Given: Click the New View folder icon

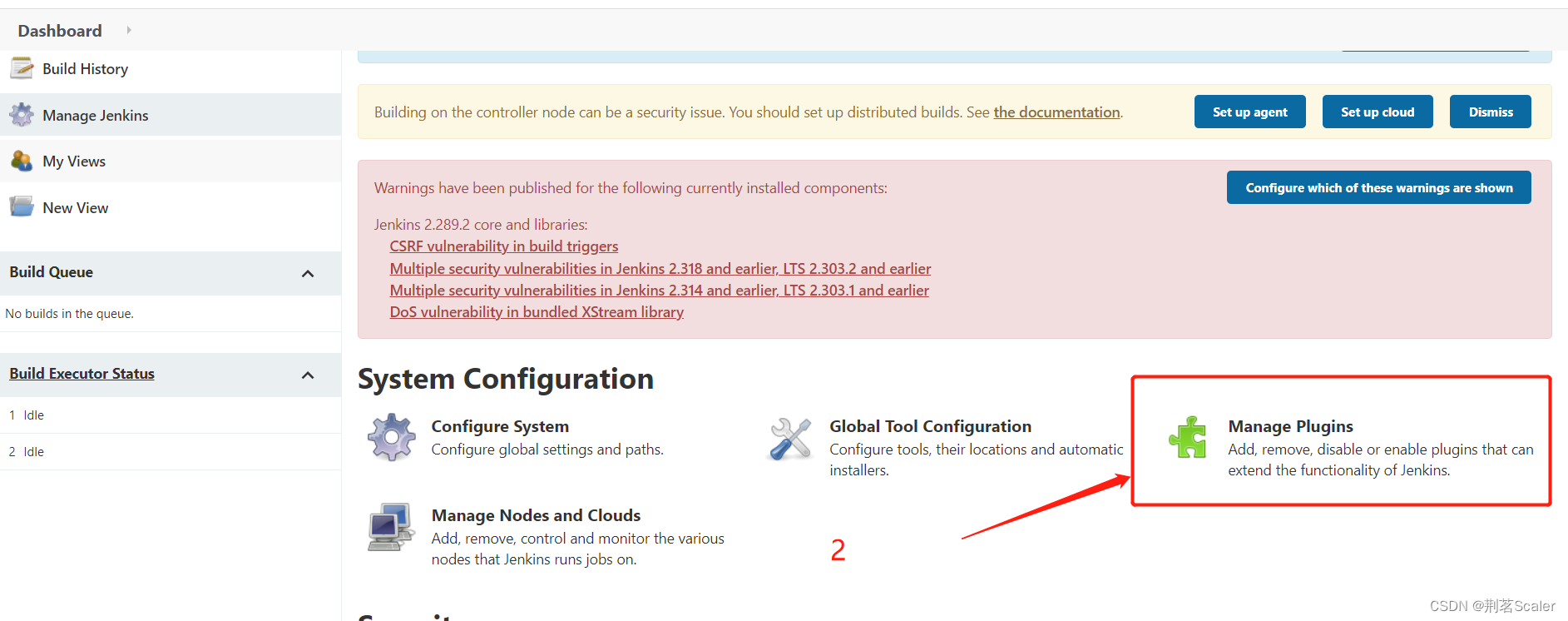Looking at the screenshot, I should pos(22,206).
